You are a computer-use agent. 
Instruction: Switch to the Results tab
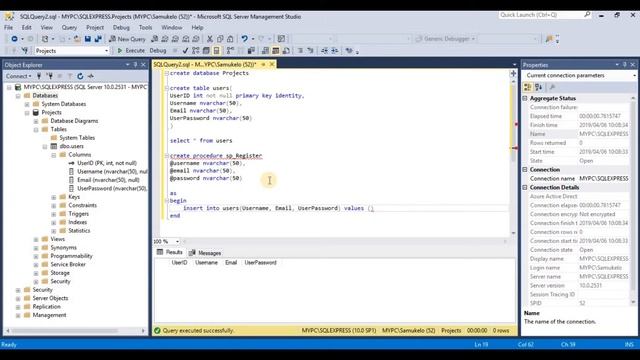click(170, 252)
